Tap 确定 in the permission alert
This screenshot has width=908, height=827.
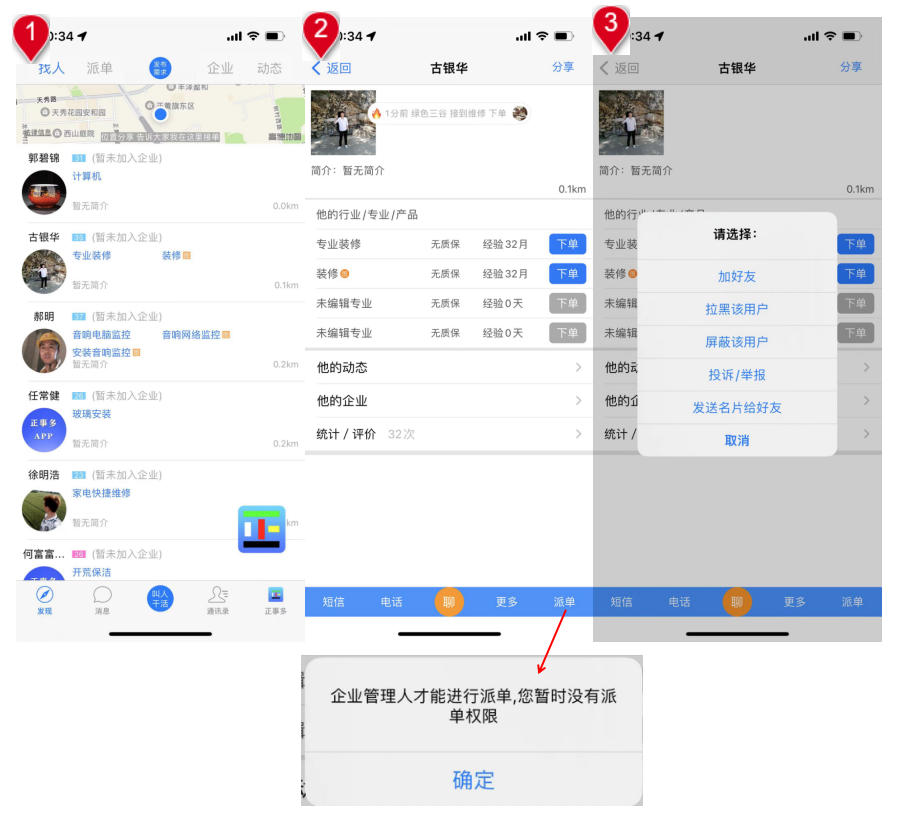click(473, 780)
